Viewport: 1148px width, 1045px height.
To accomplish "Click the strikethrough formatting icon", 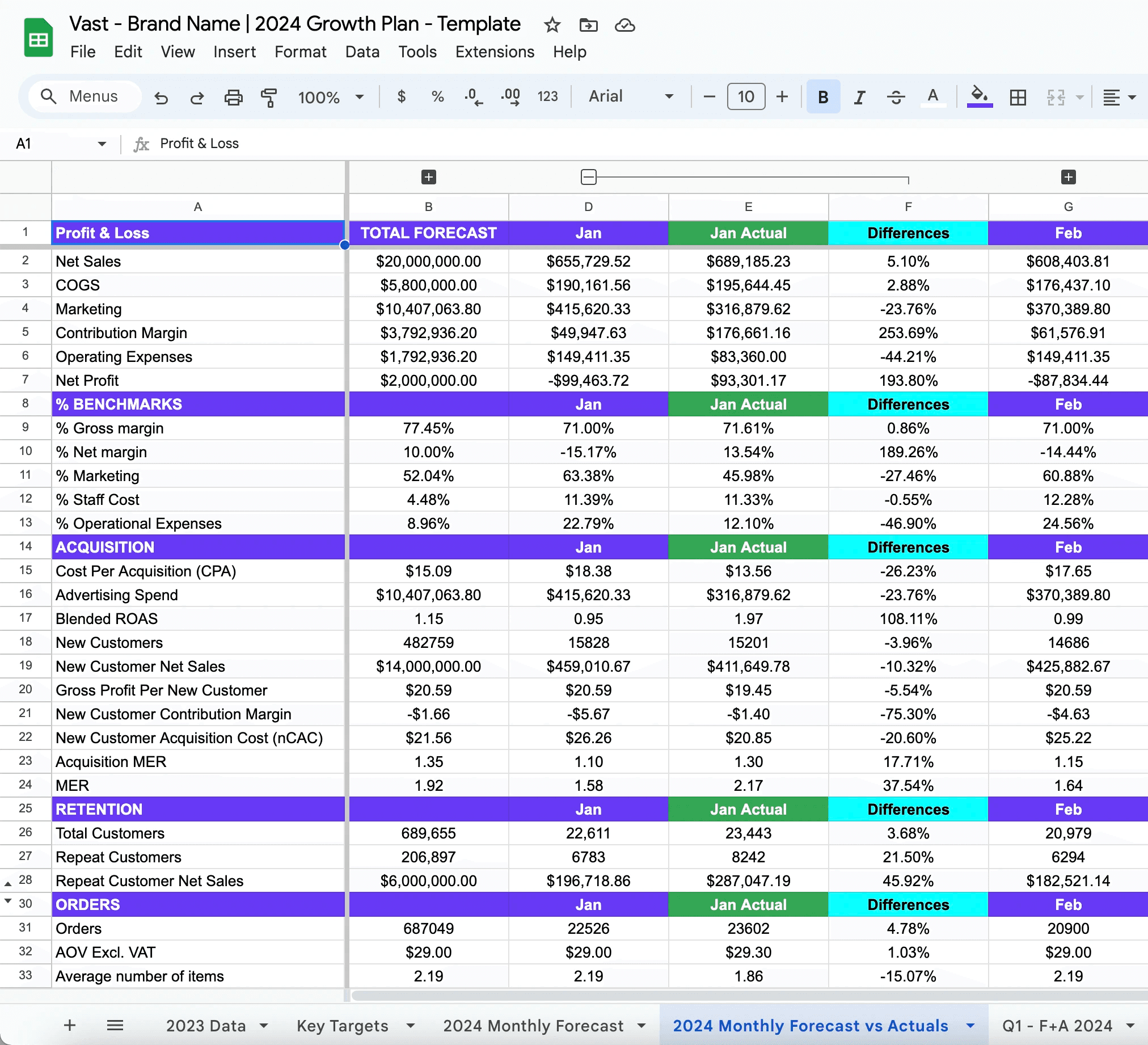I will click(895, 98).
